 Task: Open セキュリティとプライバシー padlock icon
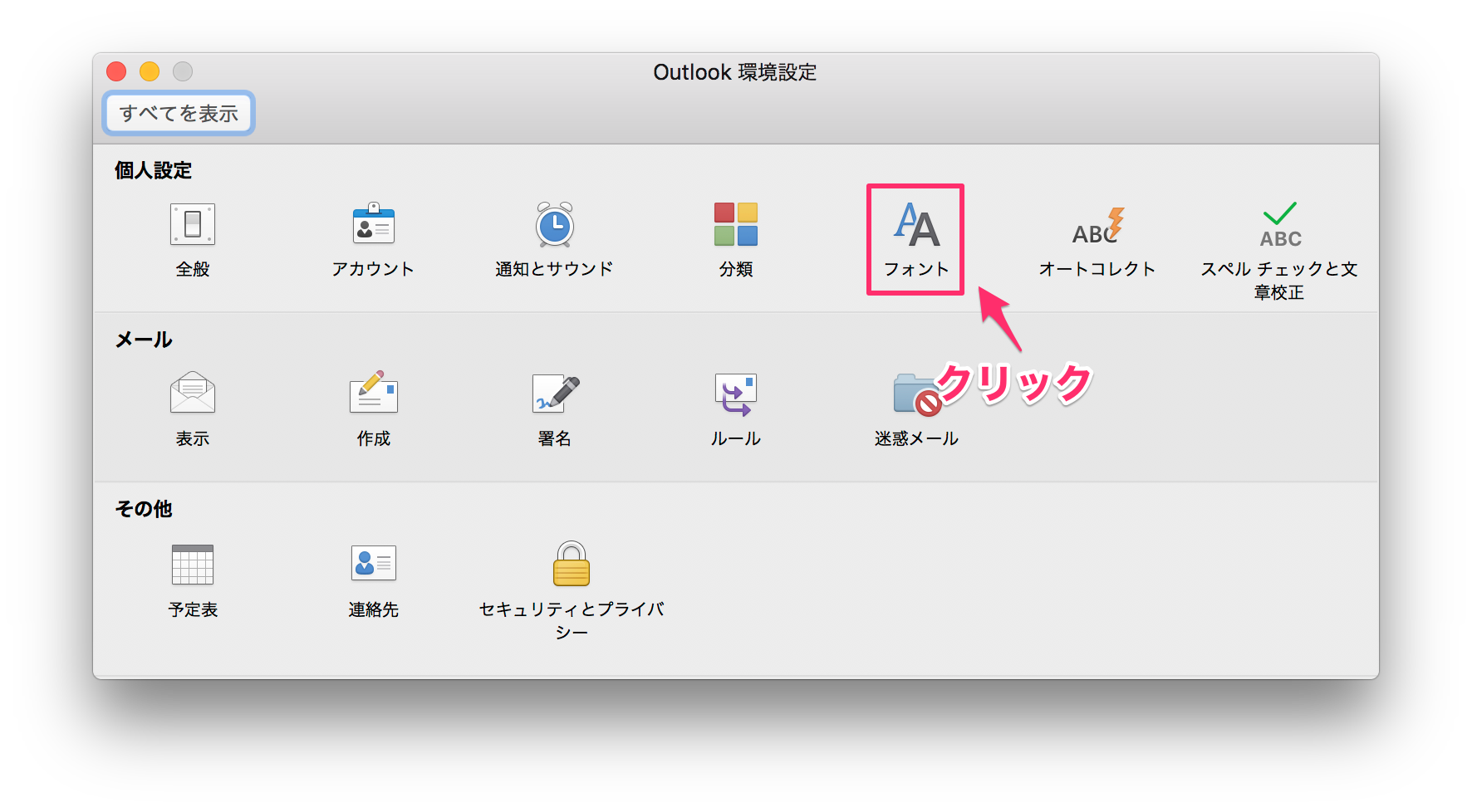572,564
